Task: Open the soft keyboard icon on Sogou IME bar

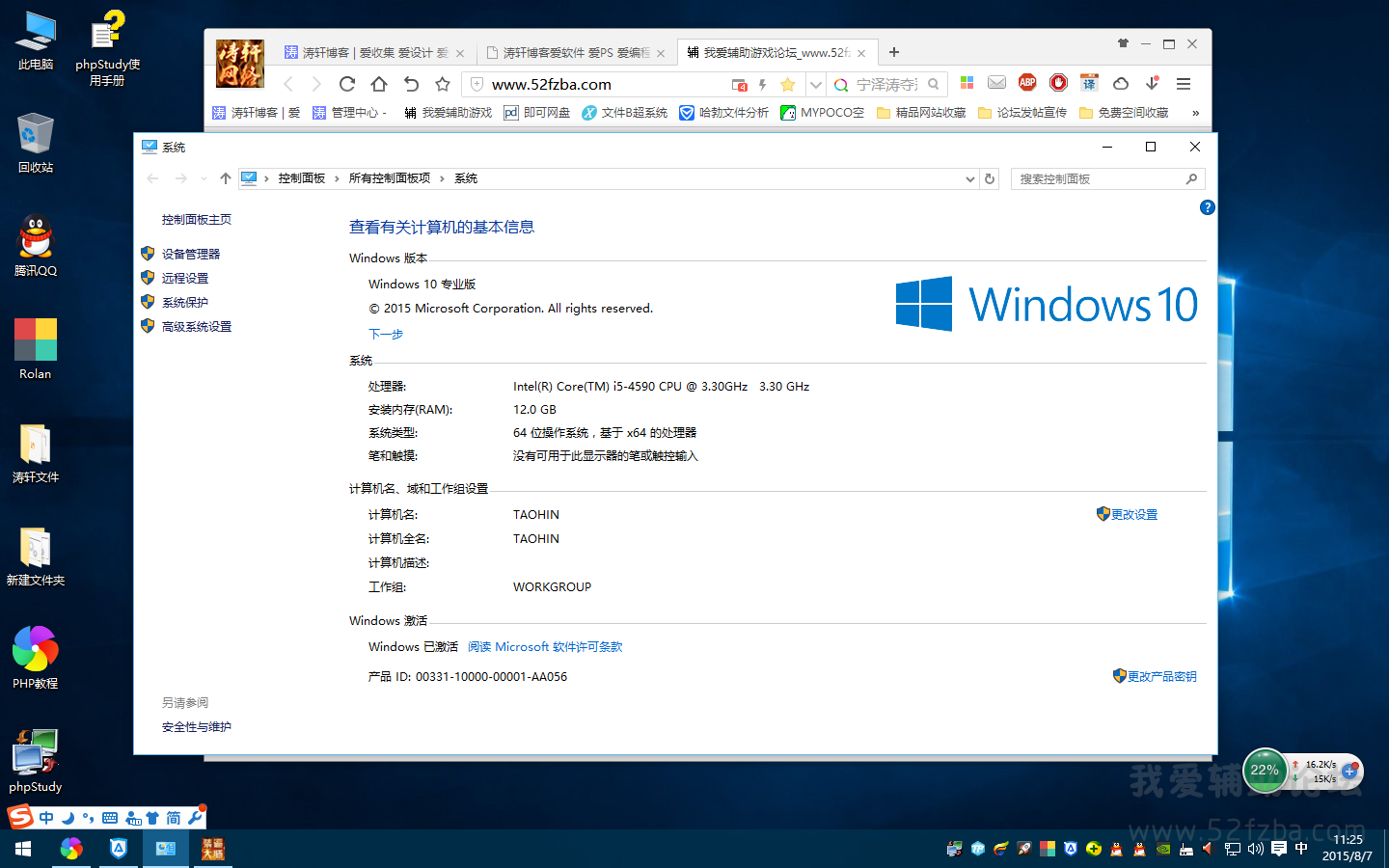Action: coord(110,818)
